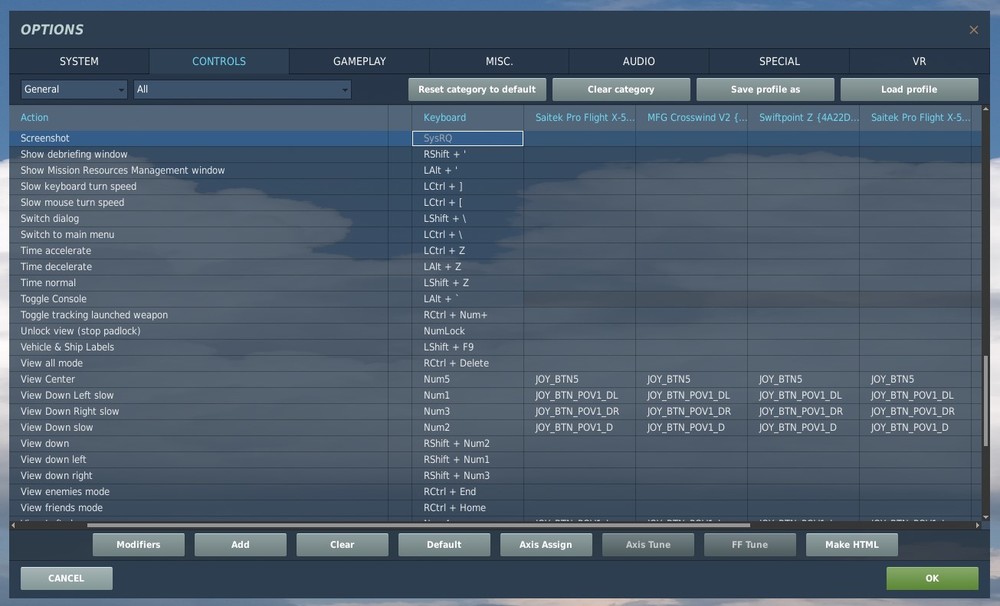Select the SysRQ keyboard binding cell
Screen dimensions: 1000x606
[467, 138]
